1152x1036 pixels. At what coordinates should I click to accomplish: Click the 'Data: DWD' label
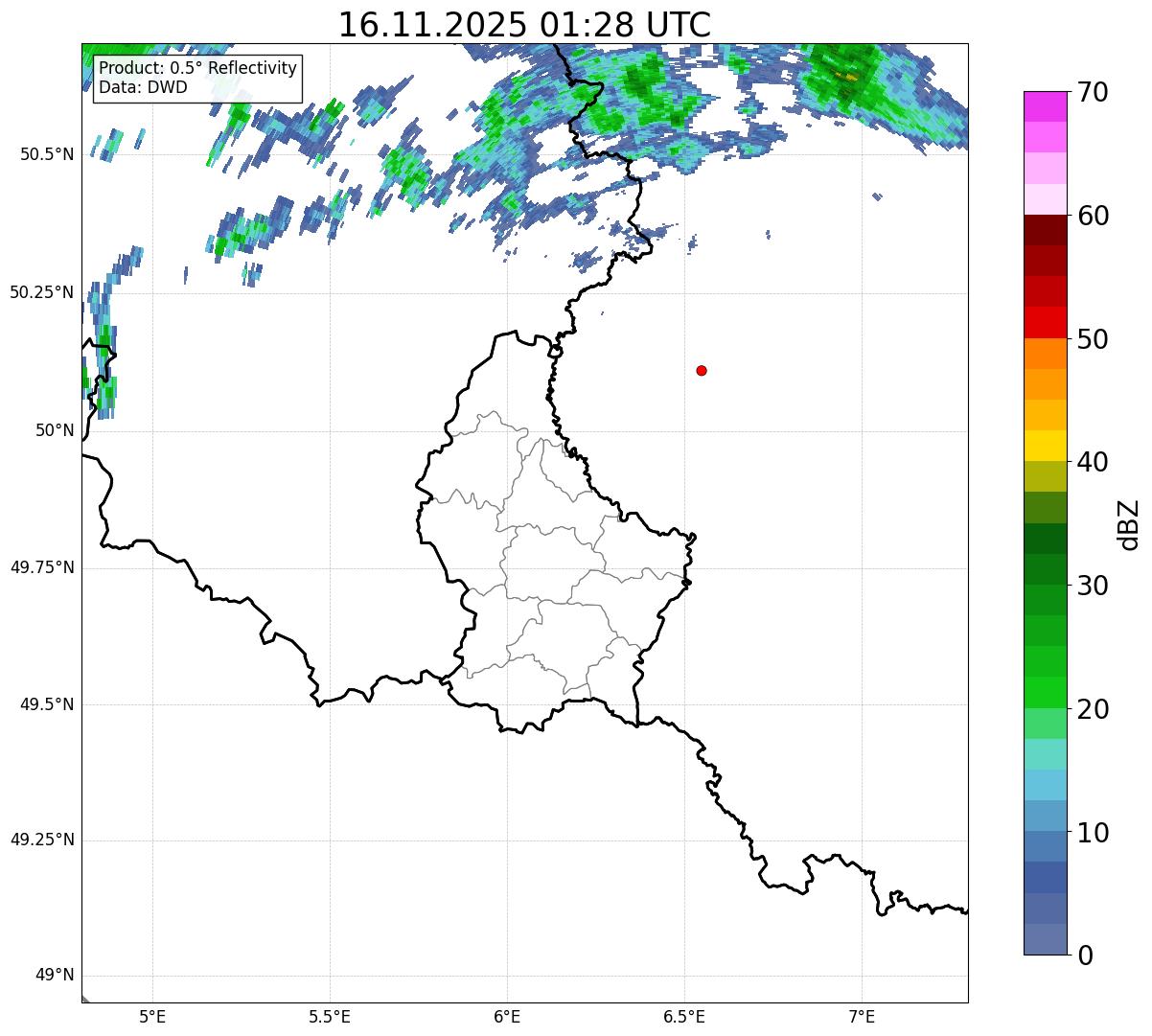coord(143,87)
